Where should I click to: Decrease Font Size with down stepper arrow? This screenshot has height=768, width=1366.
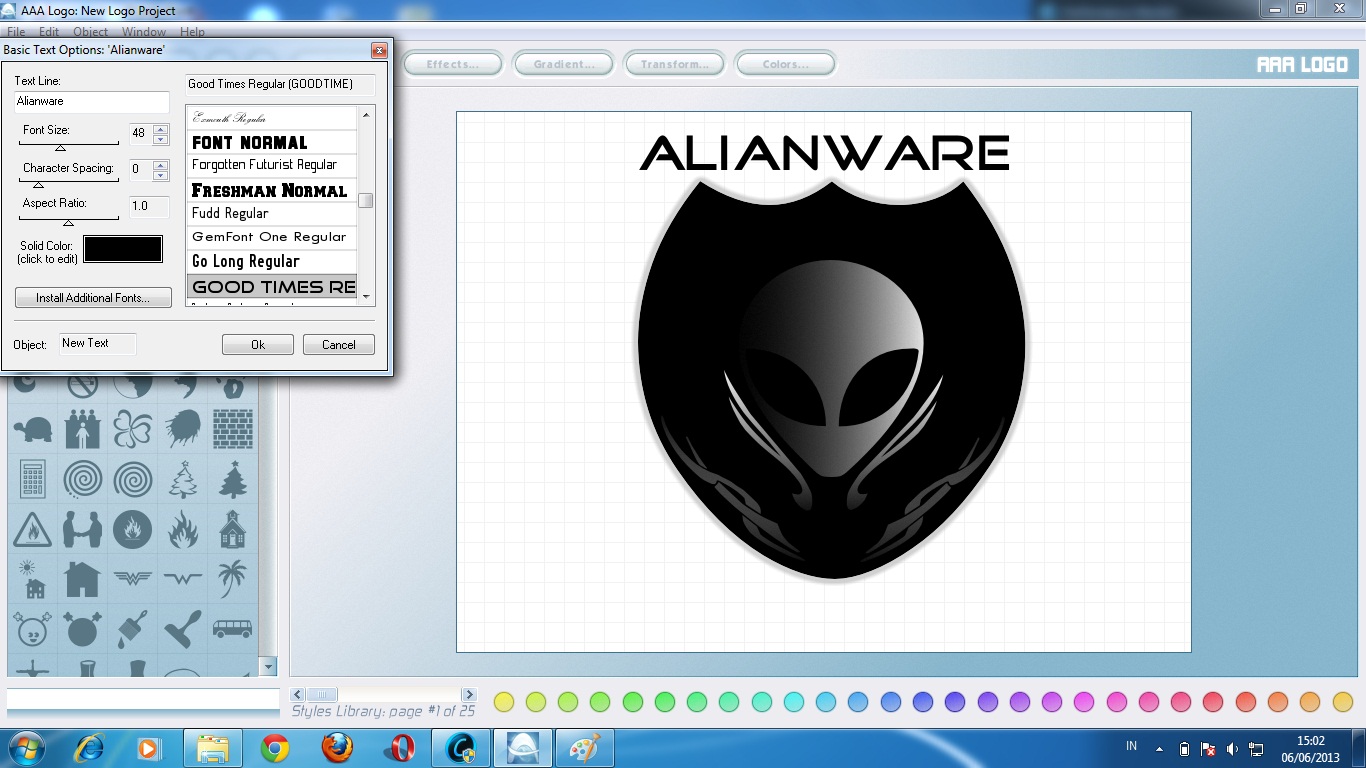tap(161, 138)
